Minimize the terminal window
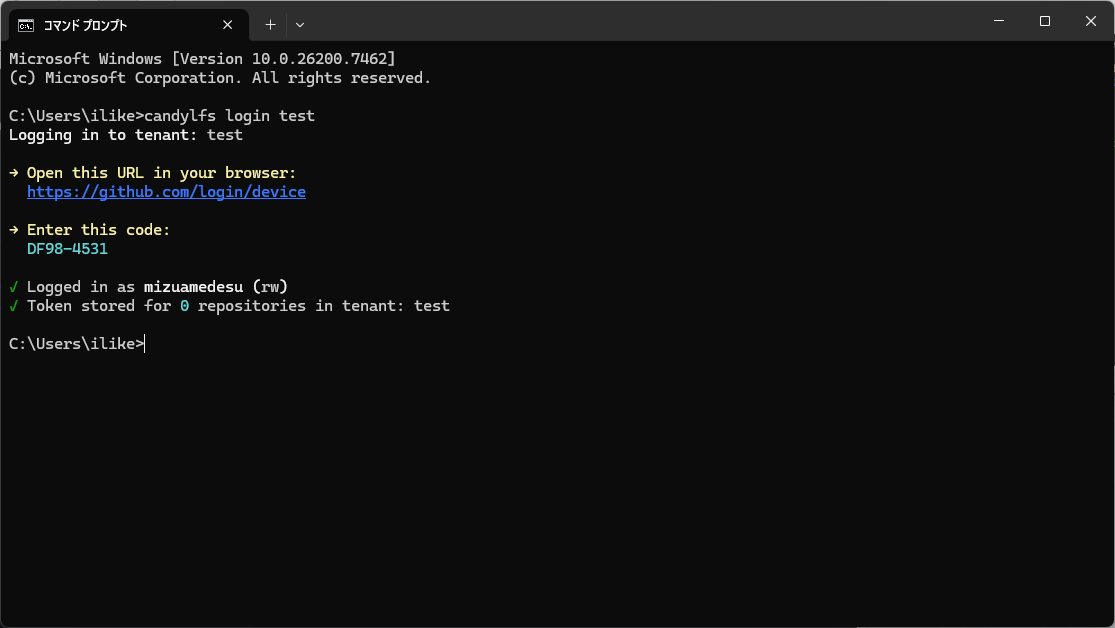 point(999,21)
